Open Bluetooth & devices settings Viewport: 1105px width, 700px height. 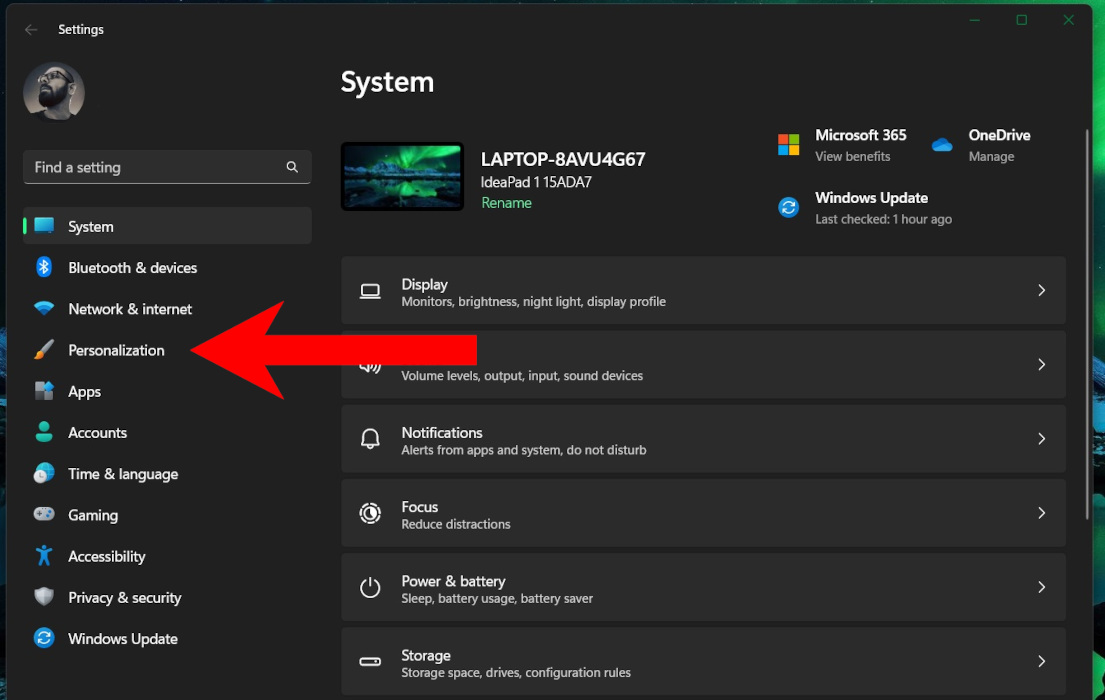pyautogui.click(x=132, y=267)
